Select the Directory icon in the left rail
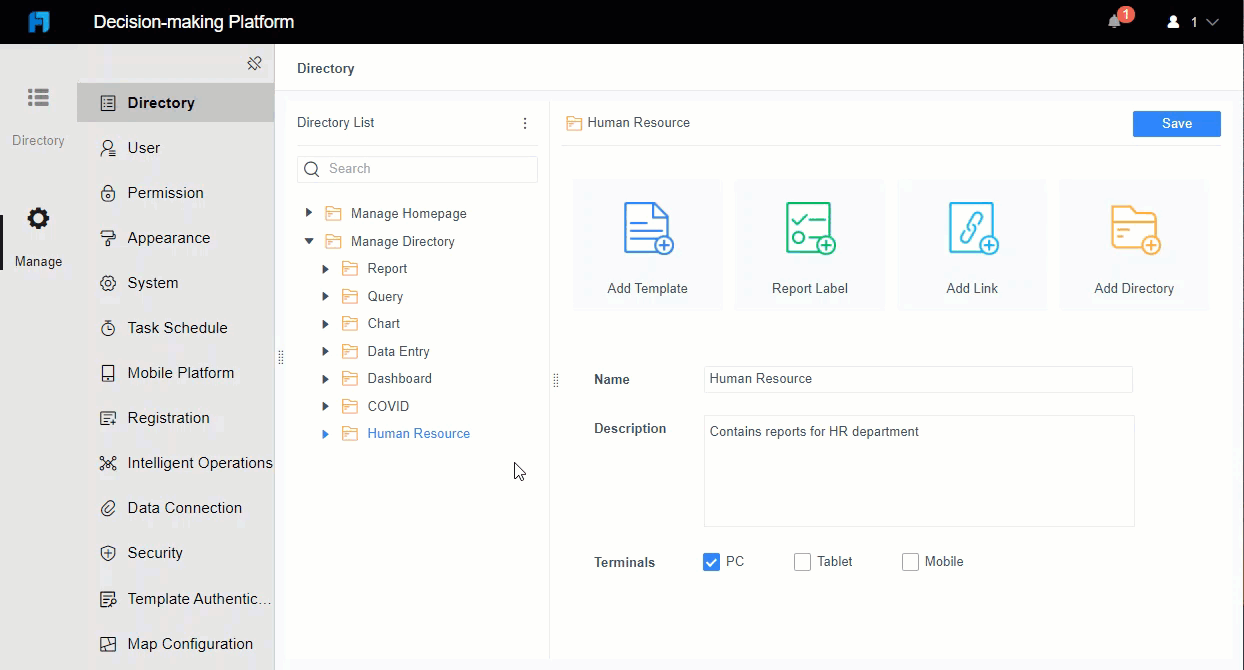This screenshot has height=670, width=1244. tap(38, 97)
